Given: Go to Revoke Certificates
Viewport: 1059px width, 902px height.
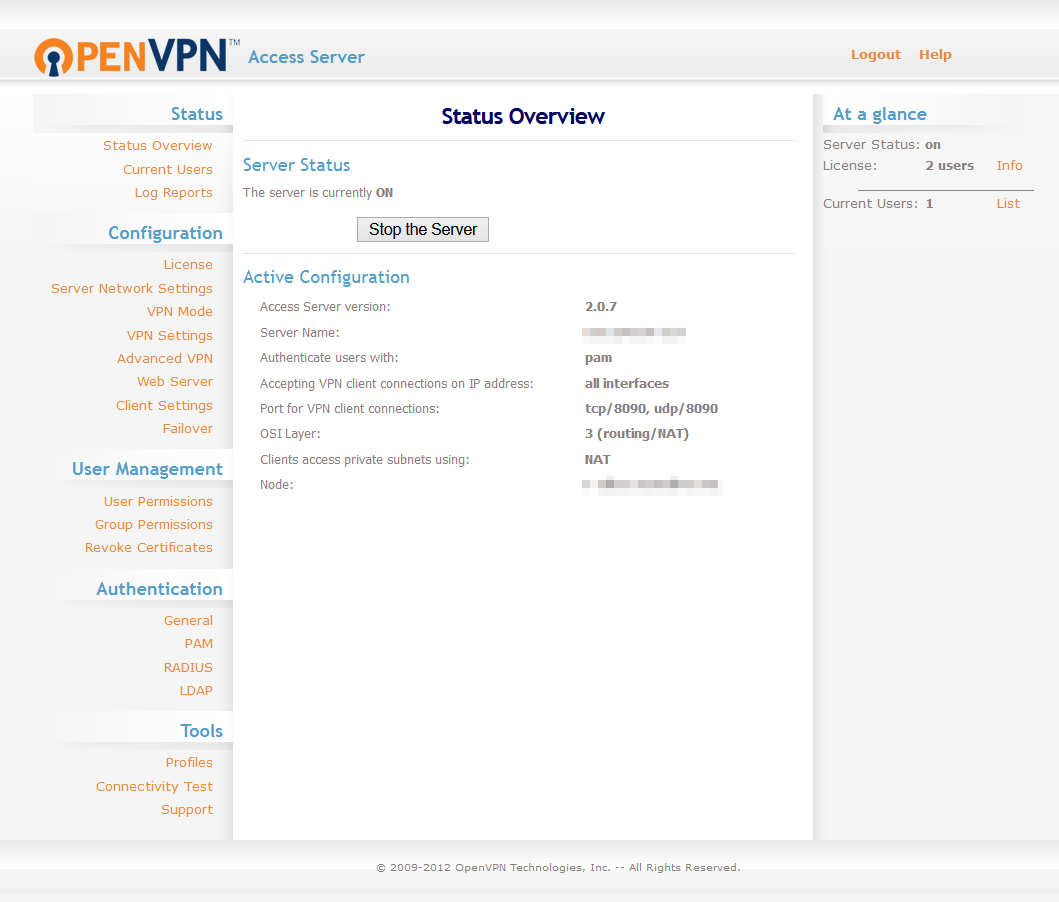Looking at the screenshot, I should tap(149, 548).
